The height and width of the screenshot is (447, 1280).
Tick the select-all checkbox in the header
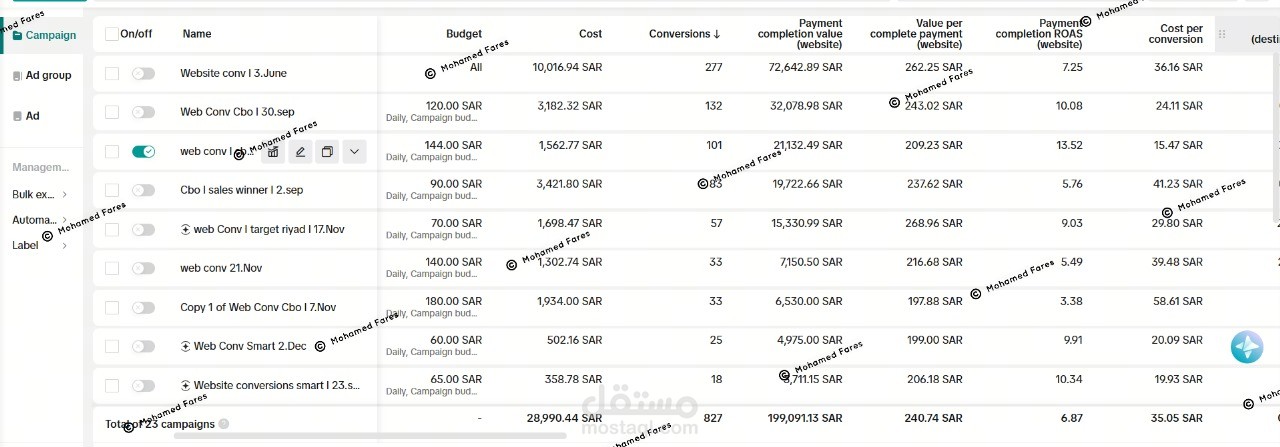click(111, 34)
